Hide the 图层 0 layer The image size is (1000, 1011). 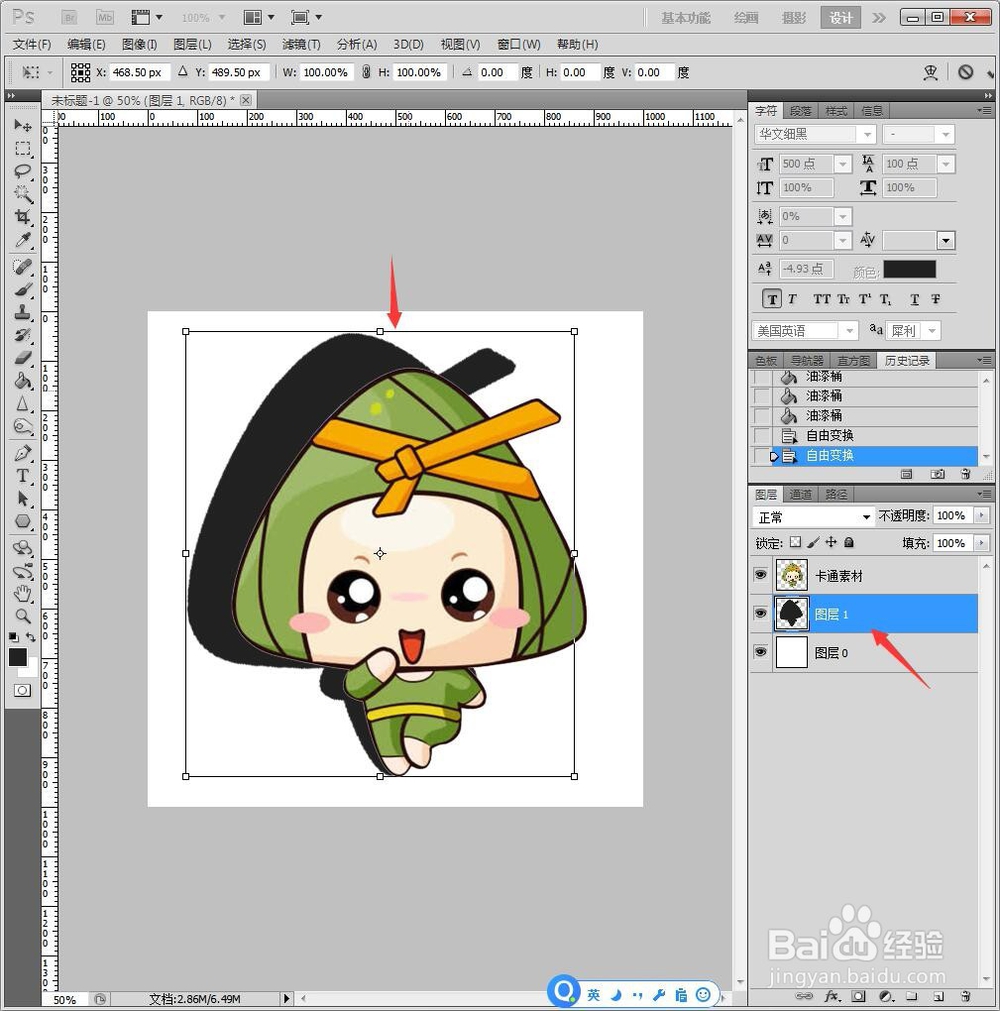[x=761, y=651]
